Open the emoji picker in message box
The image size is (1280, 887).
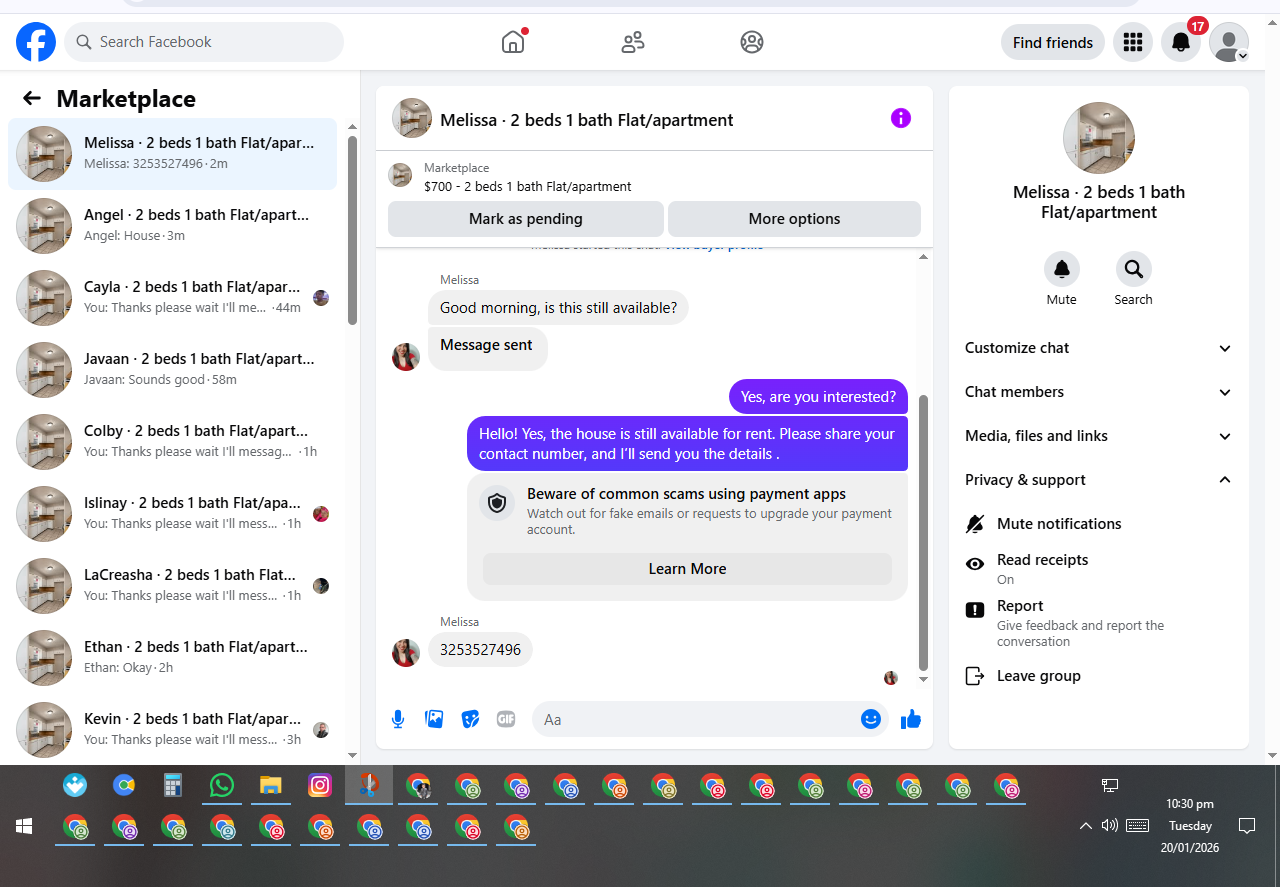(871, 719)
